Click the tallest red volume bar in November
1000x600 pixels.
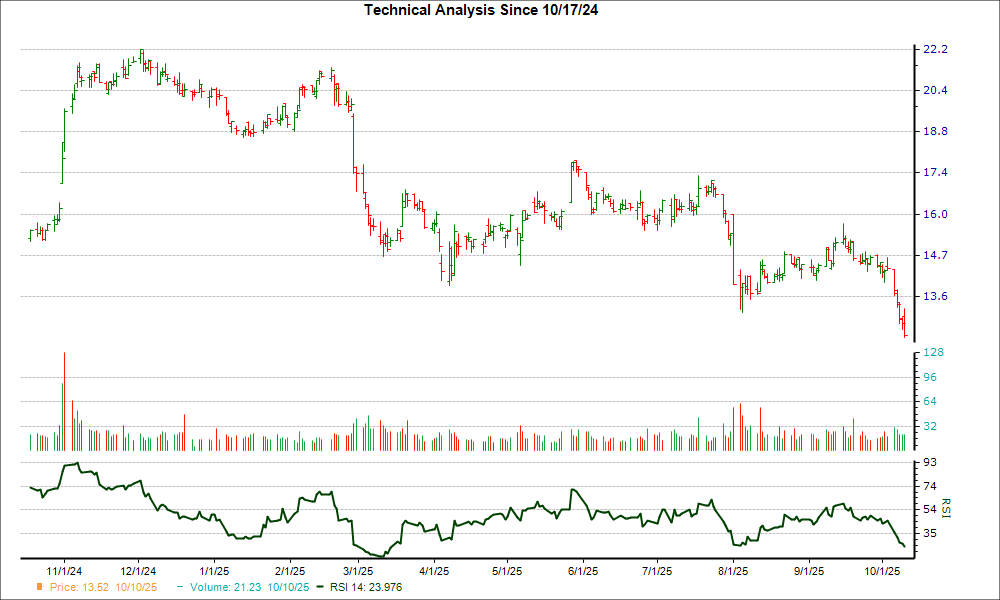coord(65,402)
